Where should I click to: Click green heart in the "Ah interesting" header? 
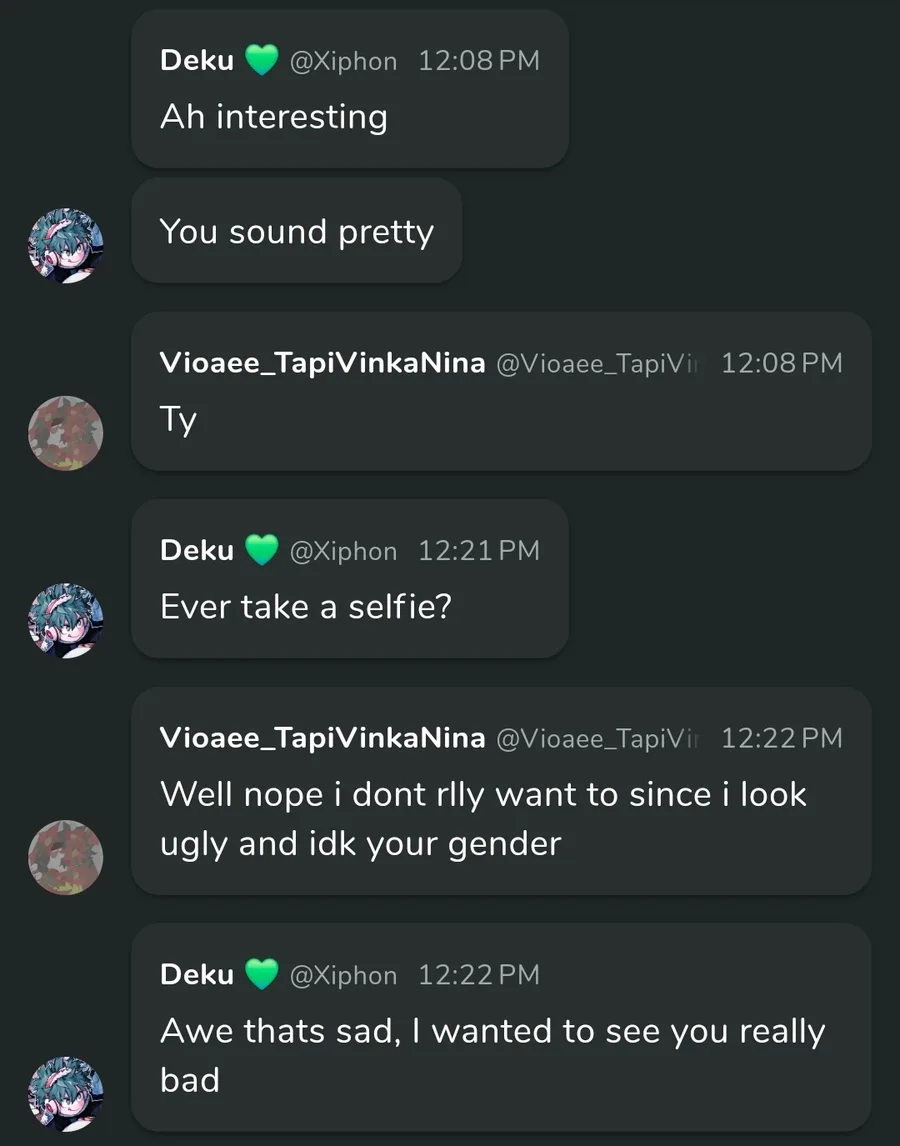pos(261,61)
